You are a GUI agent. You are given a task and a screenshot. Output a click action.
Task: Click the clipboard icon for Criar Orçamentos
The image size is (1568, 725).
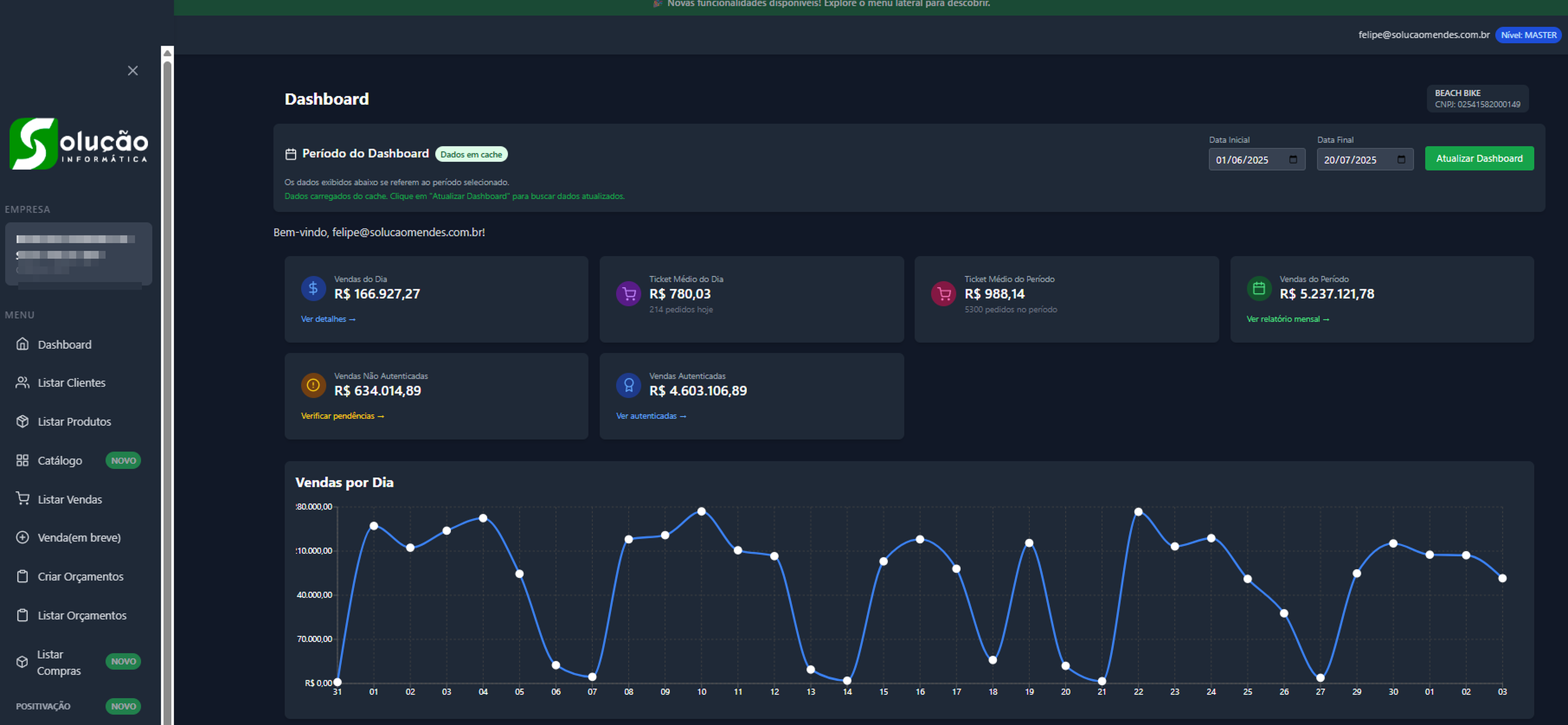point(22,576)
